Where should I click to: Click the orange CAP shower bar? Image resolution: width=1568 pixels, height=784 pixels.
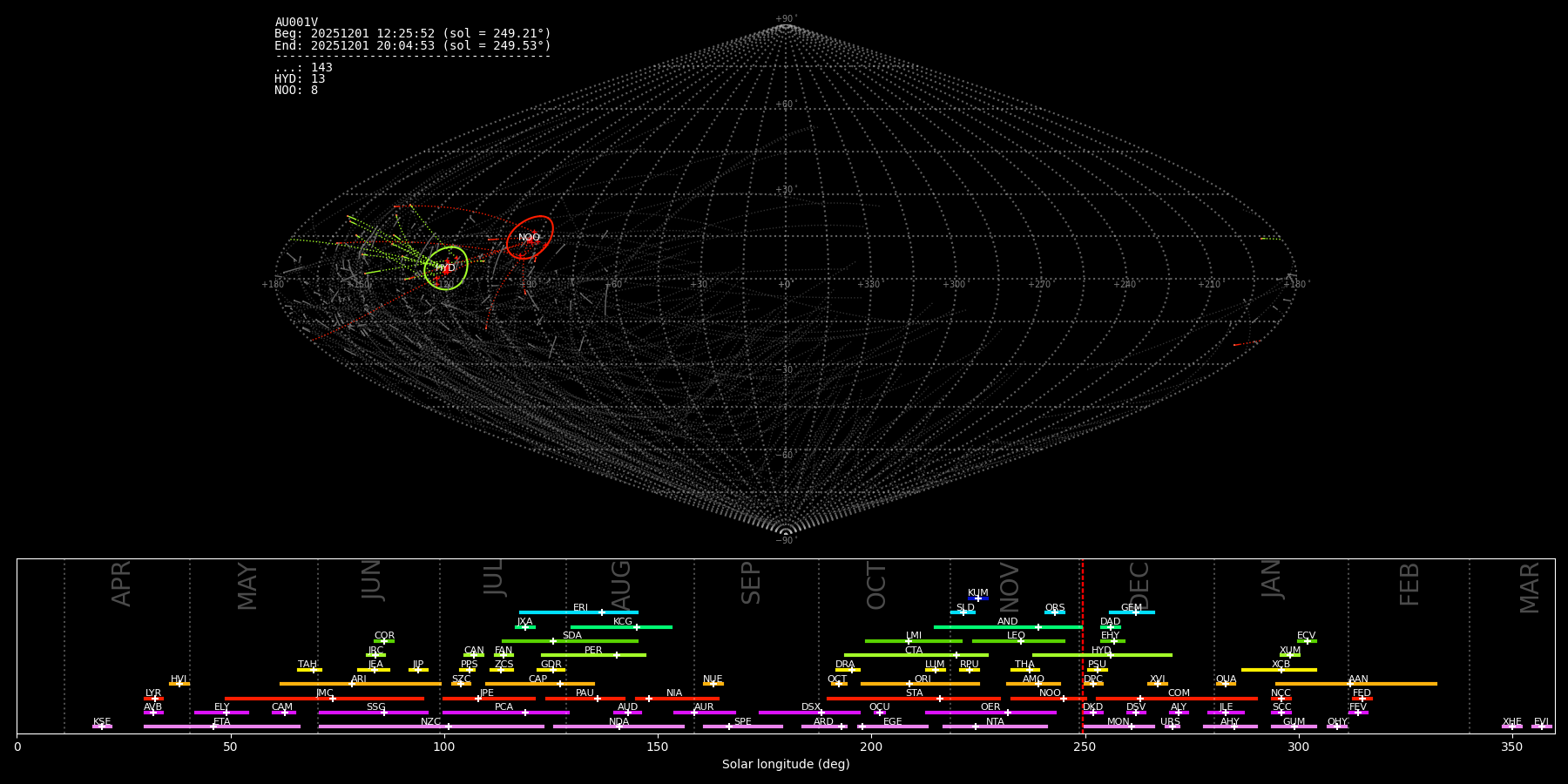point(540,684)
